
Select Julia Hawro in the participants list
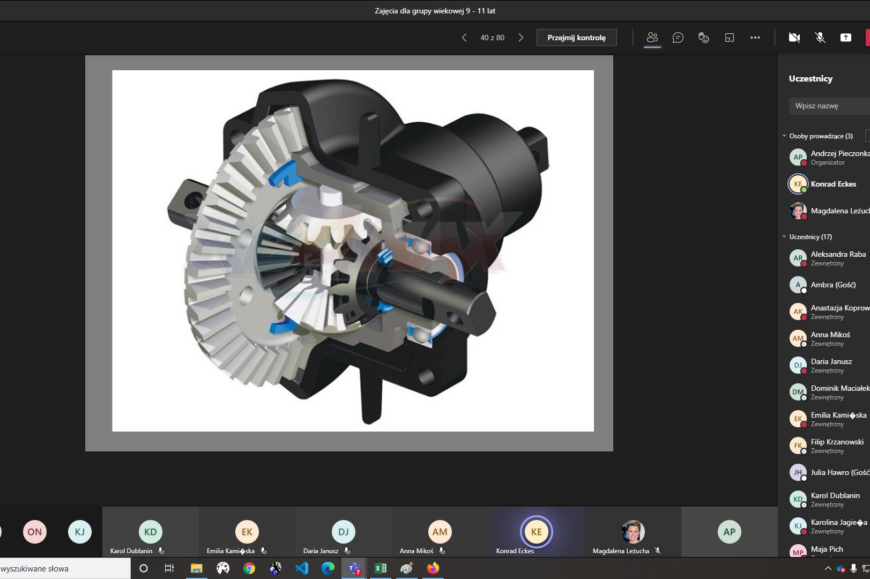click(829, 473)
